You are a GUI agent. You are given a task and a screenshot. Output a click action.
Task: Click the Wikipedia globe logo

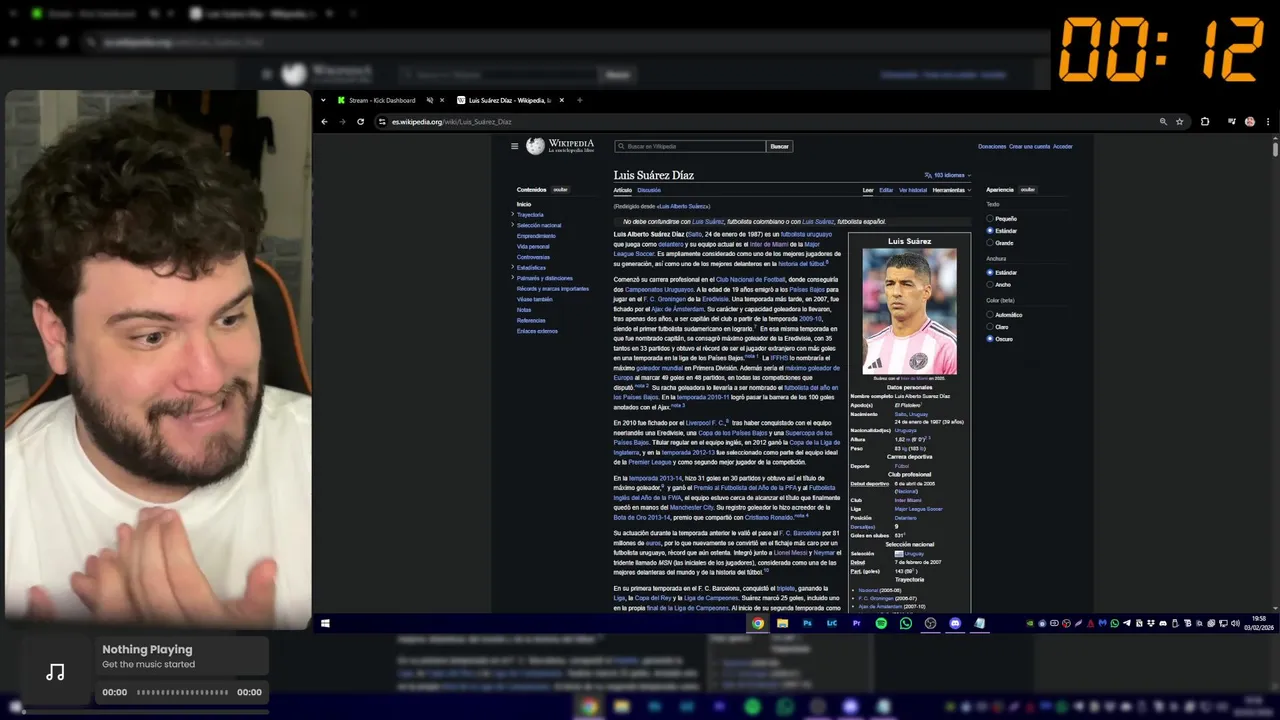535,146
